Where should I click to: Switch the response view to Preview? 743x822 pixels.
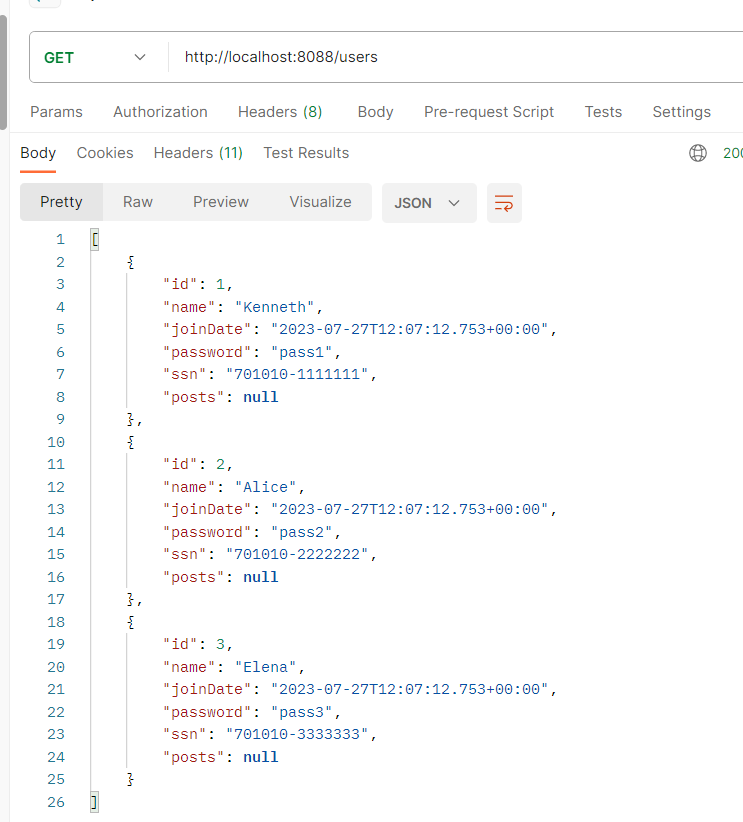click(221, 202)
